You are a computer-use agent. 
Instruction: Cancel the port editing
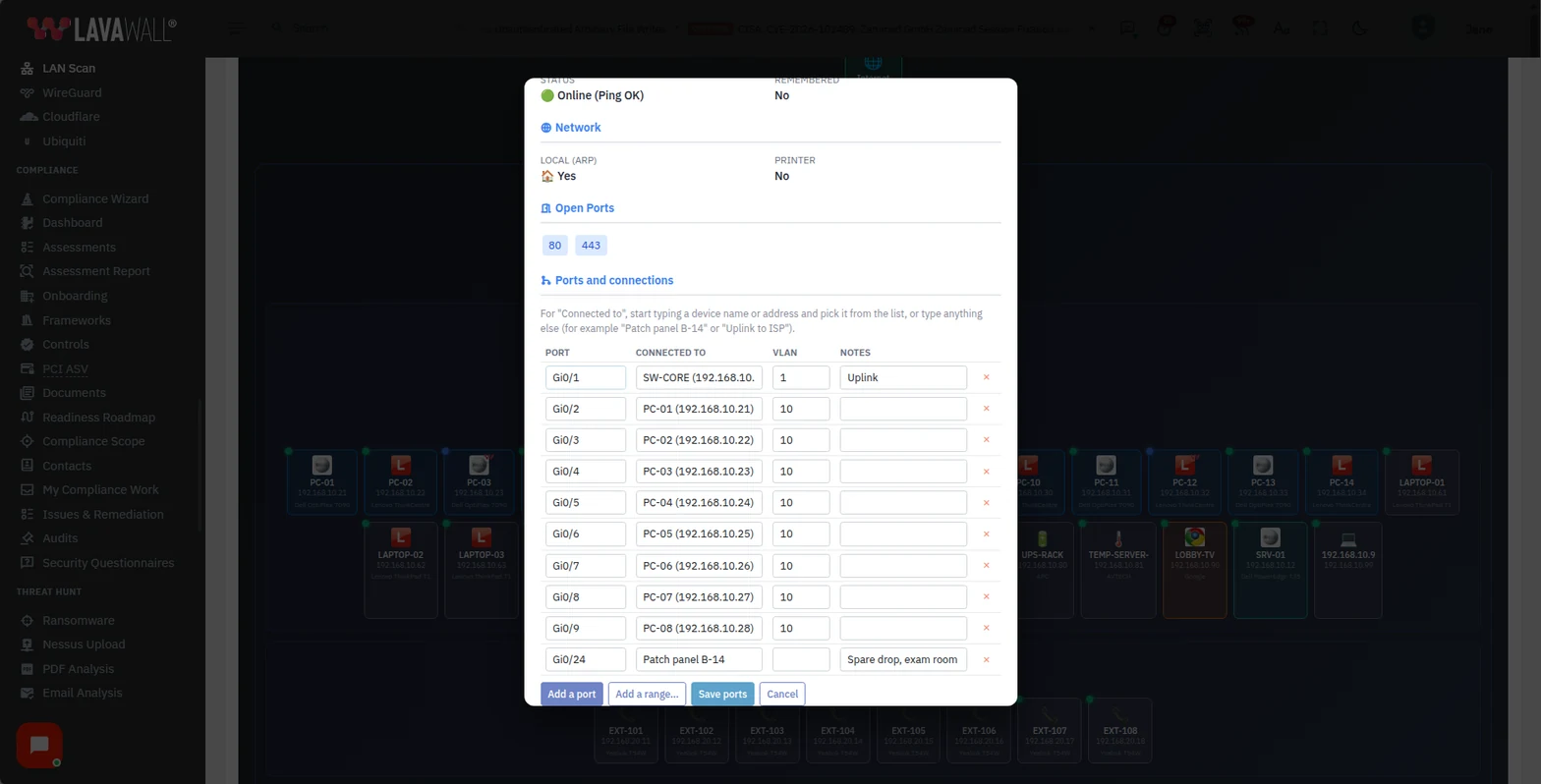coord(782,694)
